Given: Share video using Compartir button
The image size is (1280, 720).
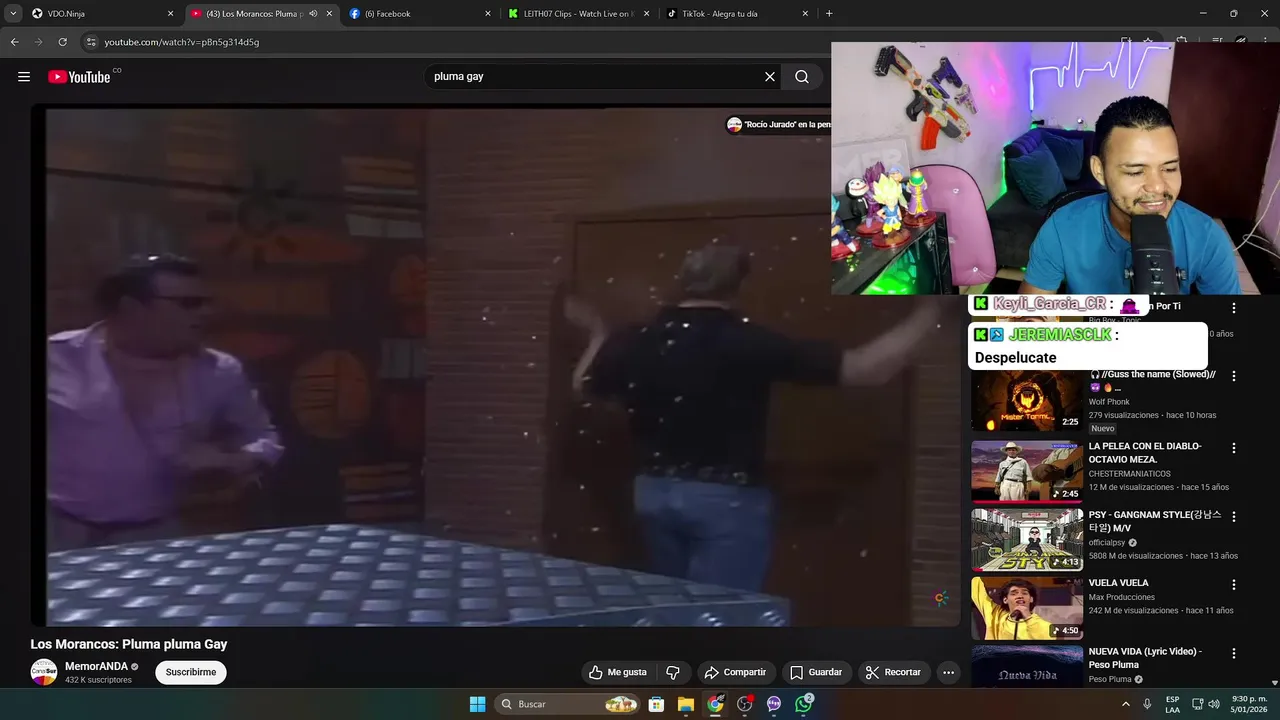Looking at the screenshot, I should coord(735,672).
